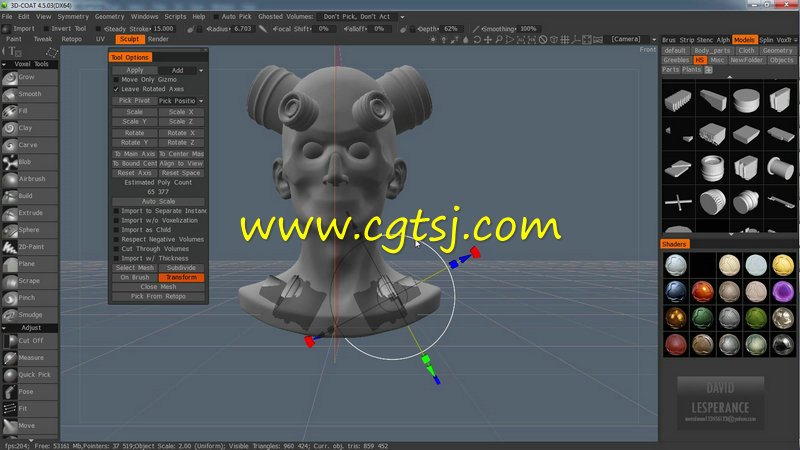Click the green Y-axis gizmo handle
The height and width of the screenshot is (450, 800).
point(426,360)
